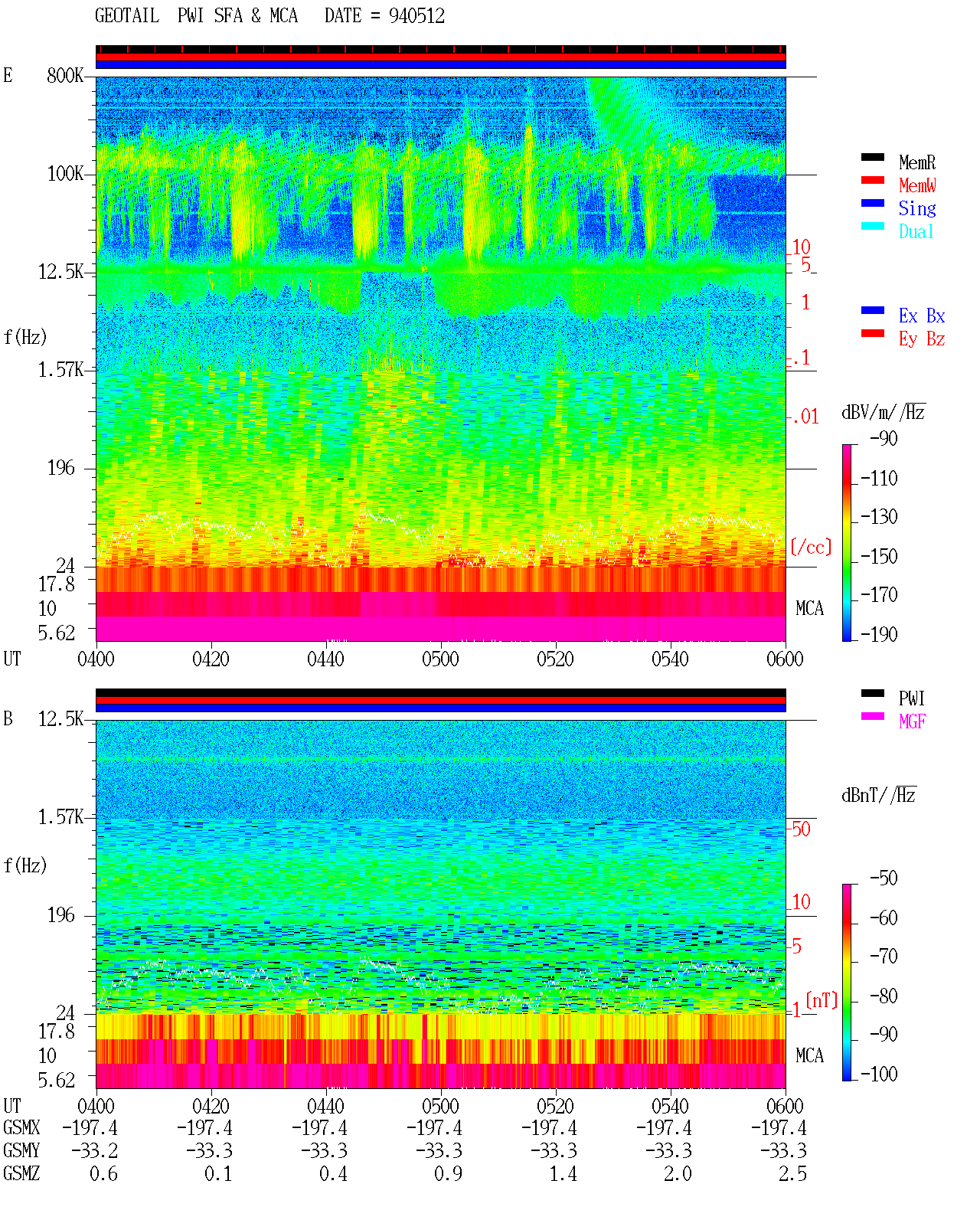Image resolution: width=980 pixels, height=1220 pixels.
Task: Select the GSMY row label
Action: pos(21,1151)
